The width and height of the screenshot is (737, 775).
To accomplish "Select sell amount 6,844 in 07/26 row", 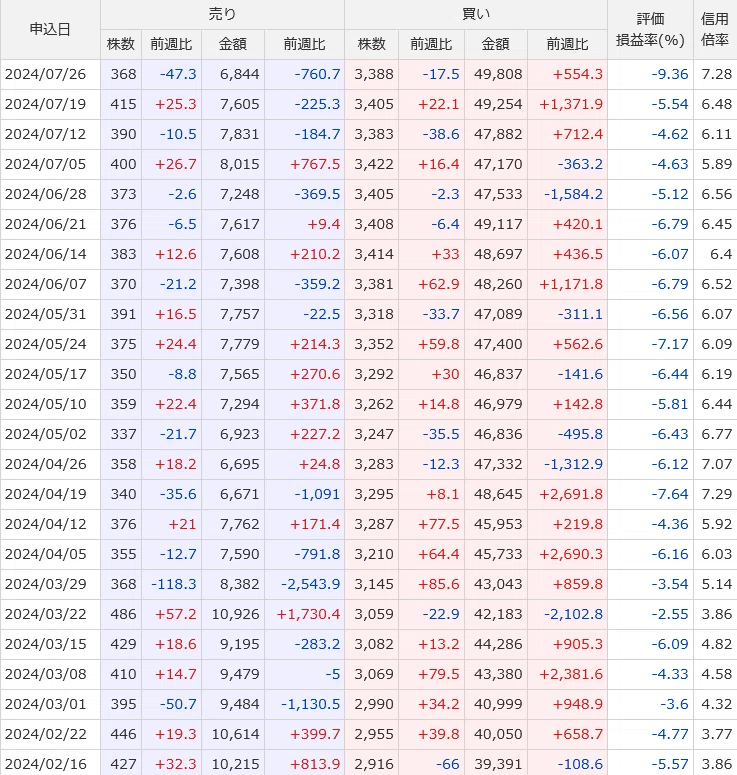I will [233, 75].
